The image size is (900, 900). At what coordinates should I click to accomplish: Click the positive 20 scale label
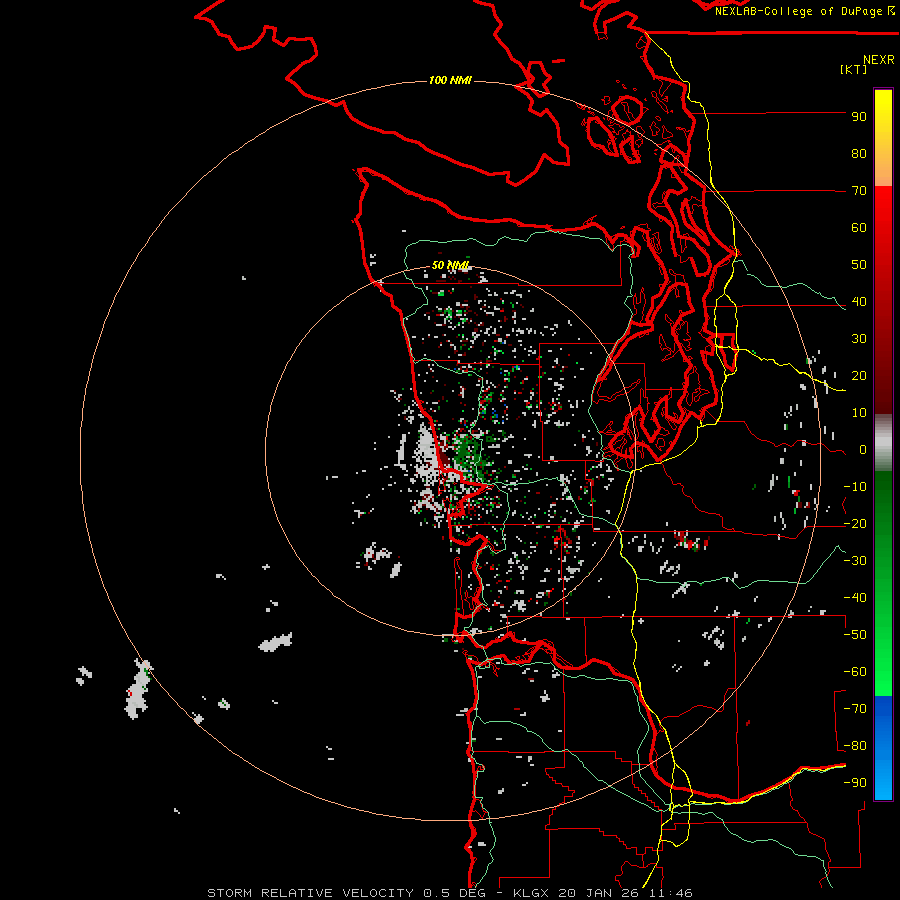tap(859, 375)
